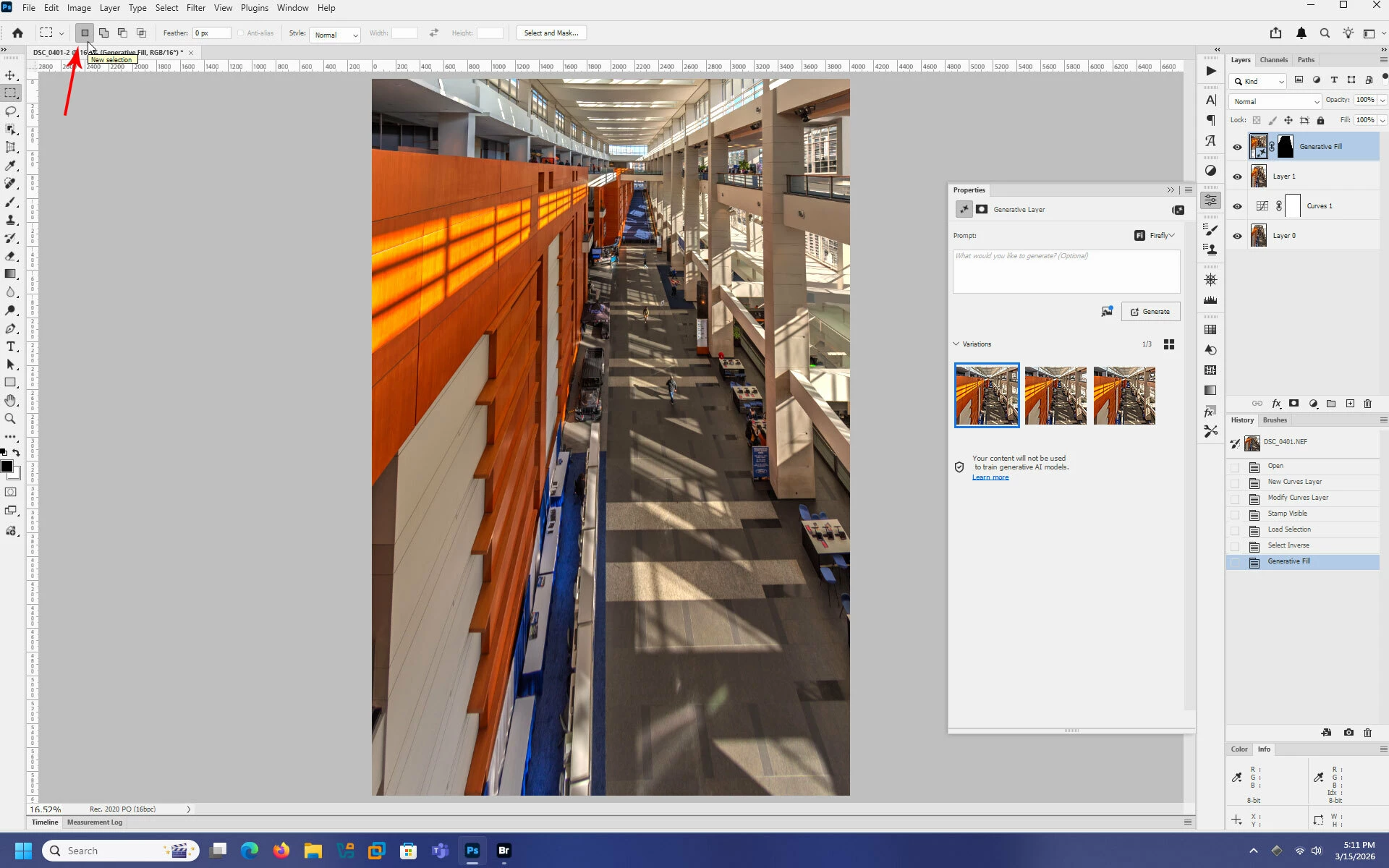Delete layer using Layers trash icon

coord(1367,404)
